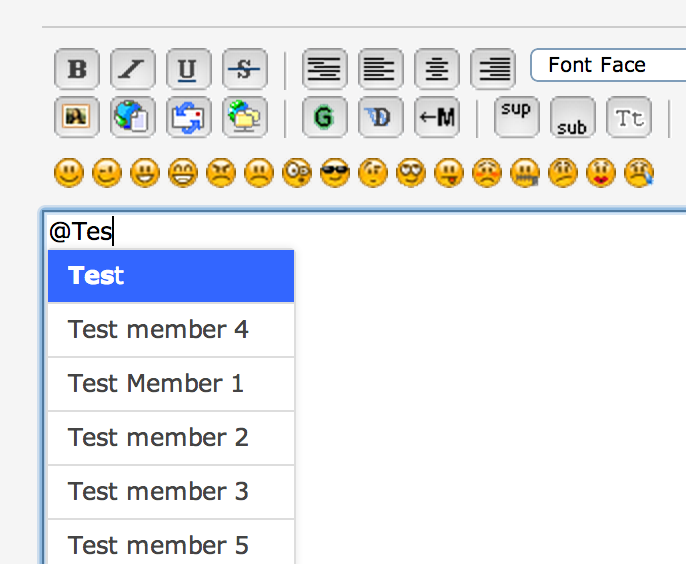Apply Strikethrough formatting
Image resolution: width=686 pixels, height=564 pixels.
pos(245,69)
